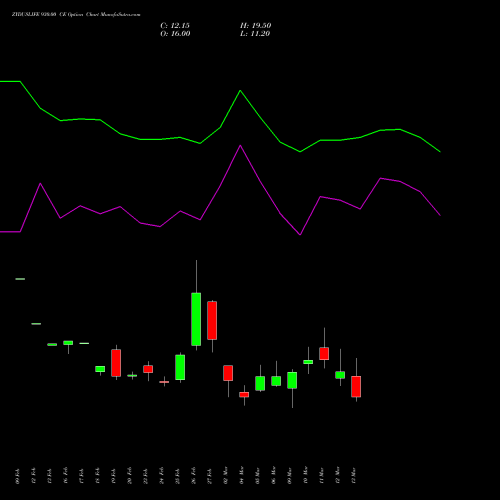Click the high value H: 19.50
Image resolution: width=500 pixels, height=500 pixels.
click(x=256, y=26)
